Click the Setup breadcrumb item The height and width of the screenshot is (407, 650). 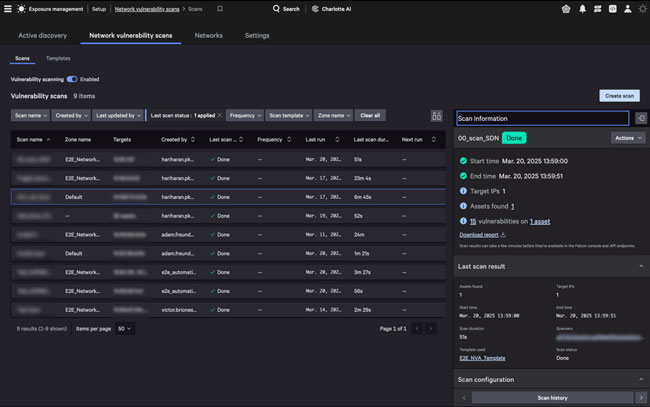pyautogui.click(x=99, y=9)
